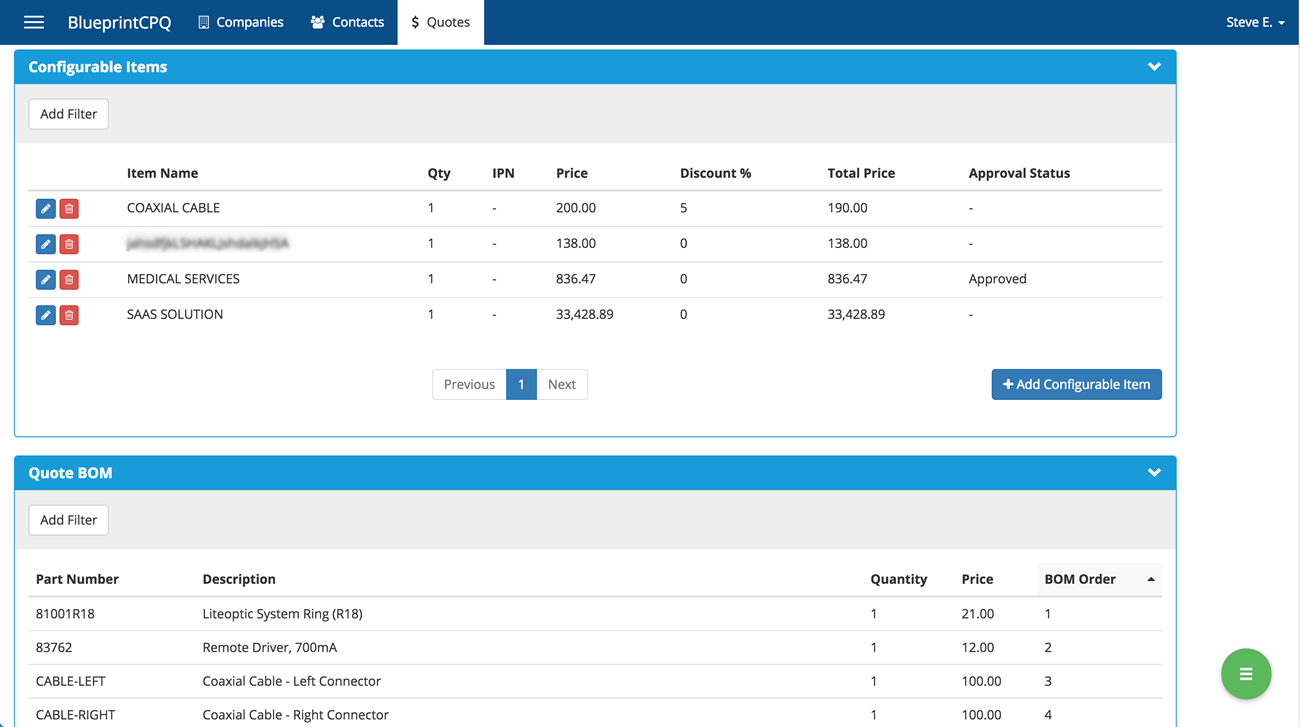Click the Total Price column header
This screenshot has height=727, width=1300.
point(861,173)
